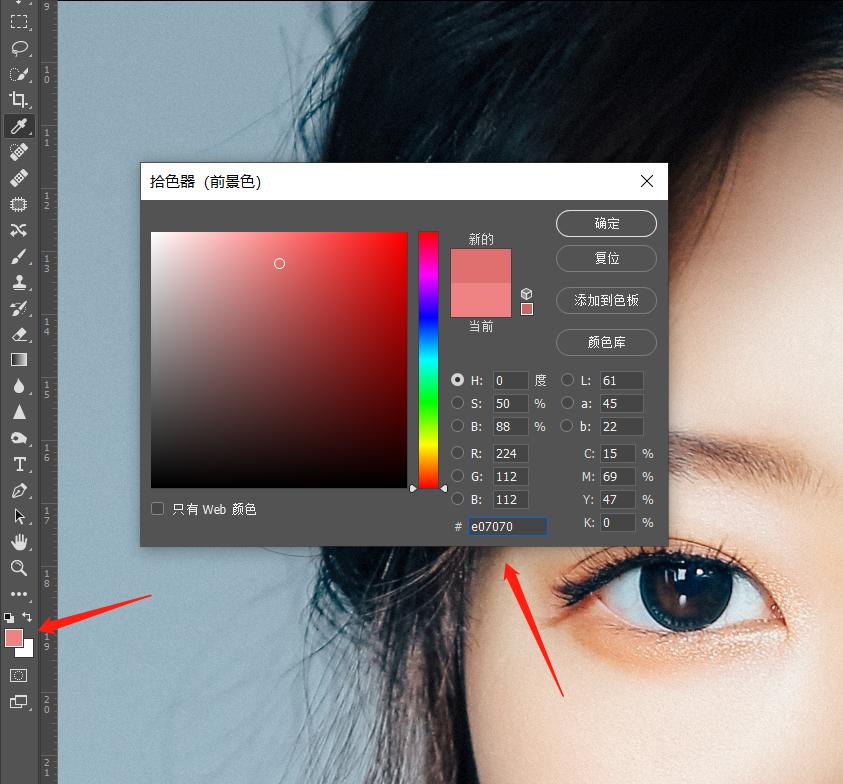
Task: Open 颜色库 color libraries
Action: [x=606, y=343]
